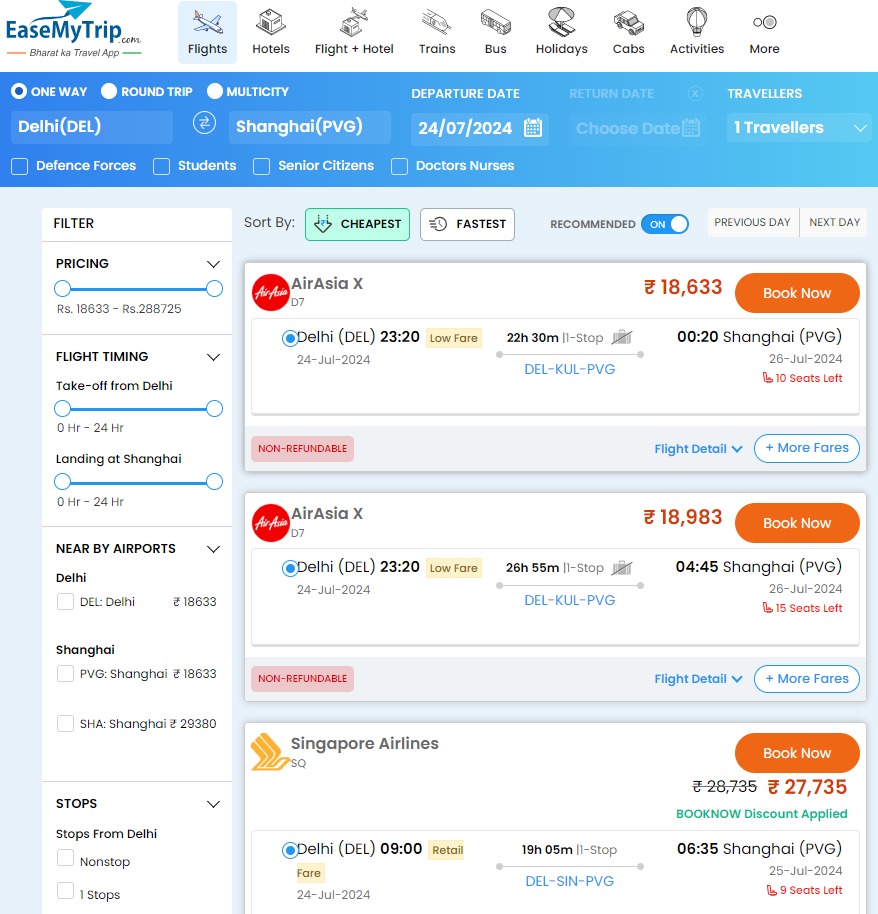Open the Hotels building icon

271,22
